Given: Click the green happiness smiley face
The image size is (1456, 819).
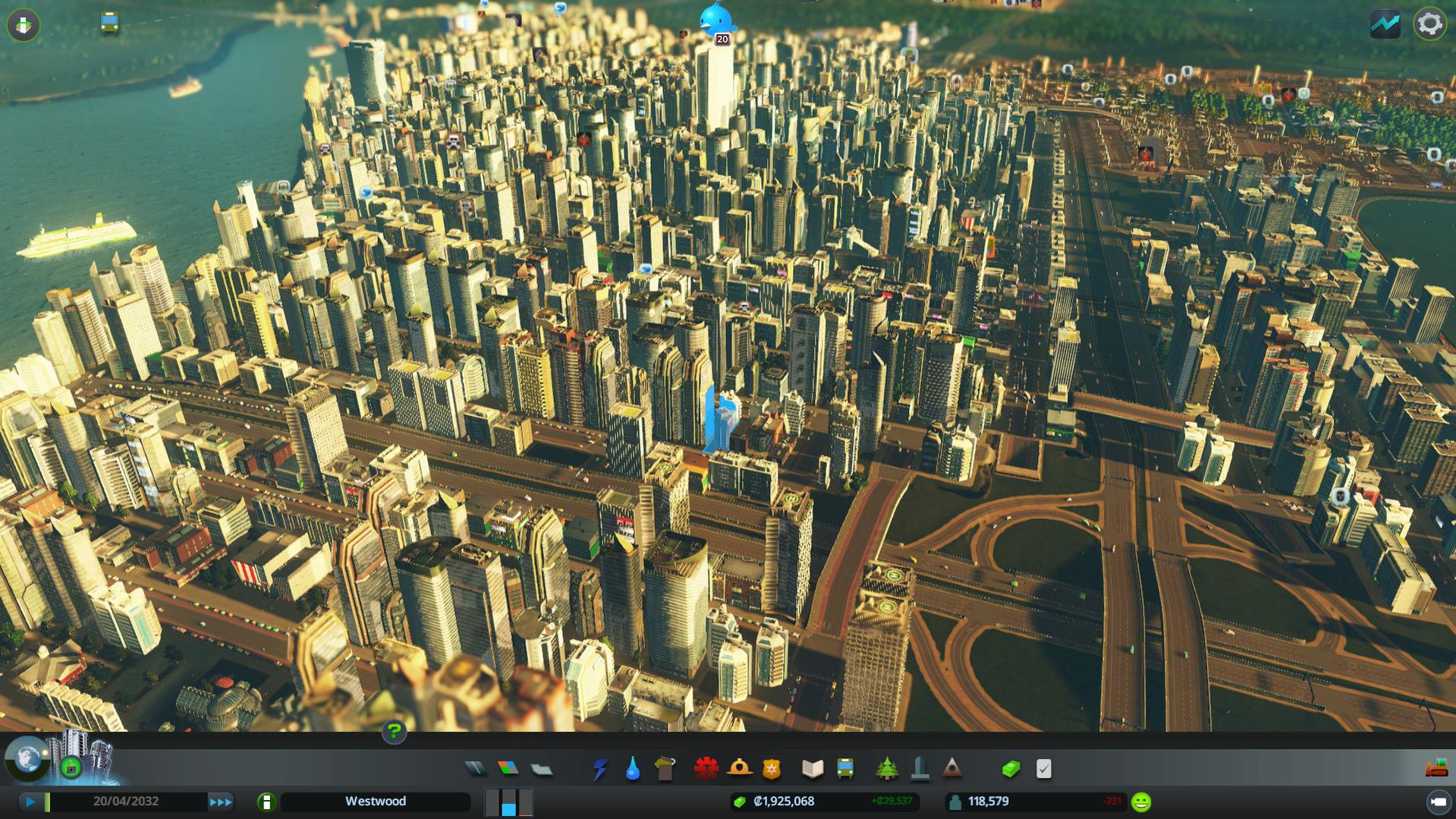Looking at the screenshot, I should tap(1141, 802).
